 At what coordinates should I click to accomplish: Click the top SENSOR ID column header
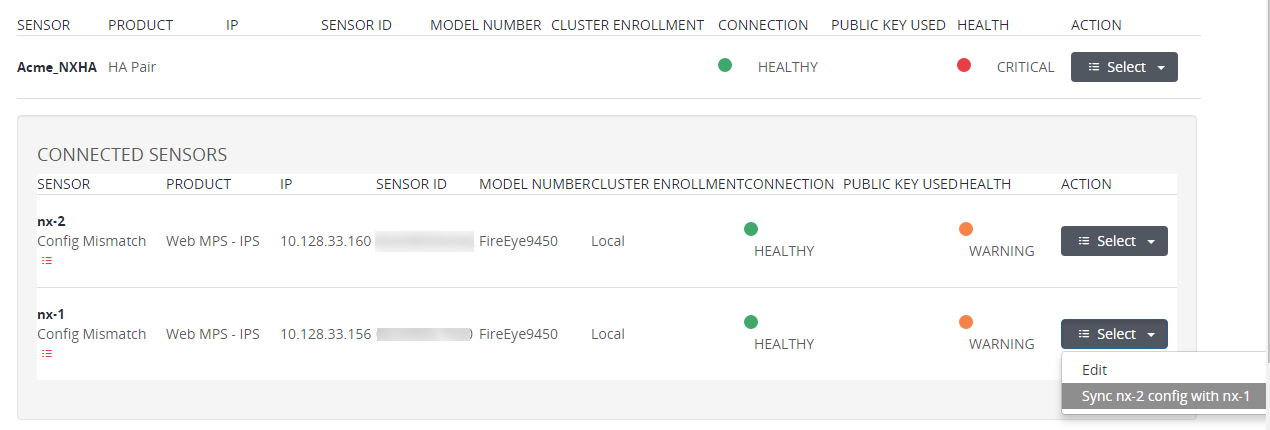(x=356, y=25)
